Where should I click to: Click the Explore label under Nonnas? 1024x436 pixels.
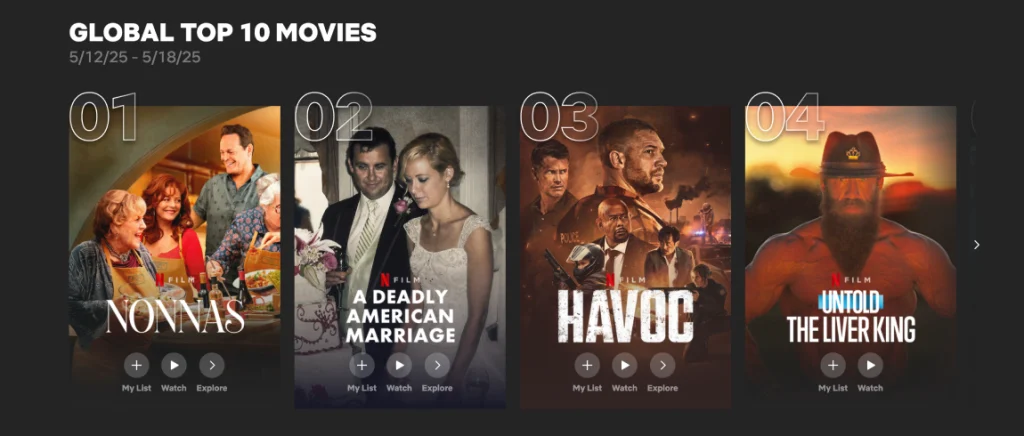click(212, 388)
